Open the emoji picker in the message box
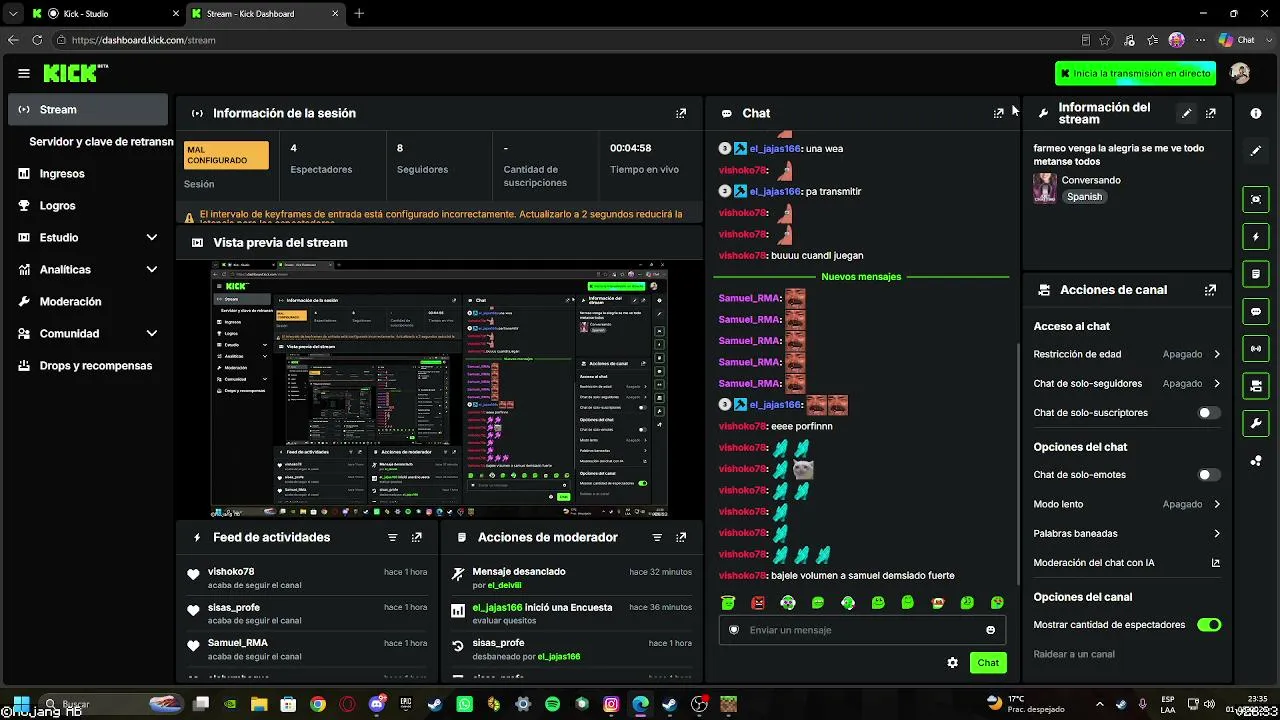Viewport: 1280px width, 720px height. 991,630
